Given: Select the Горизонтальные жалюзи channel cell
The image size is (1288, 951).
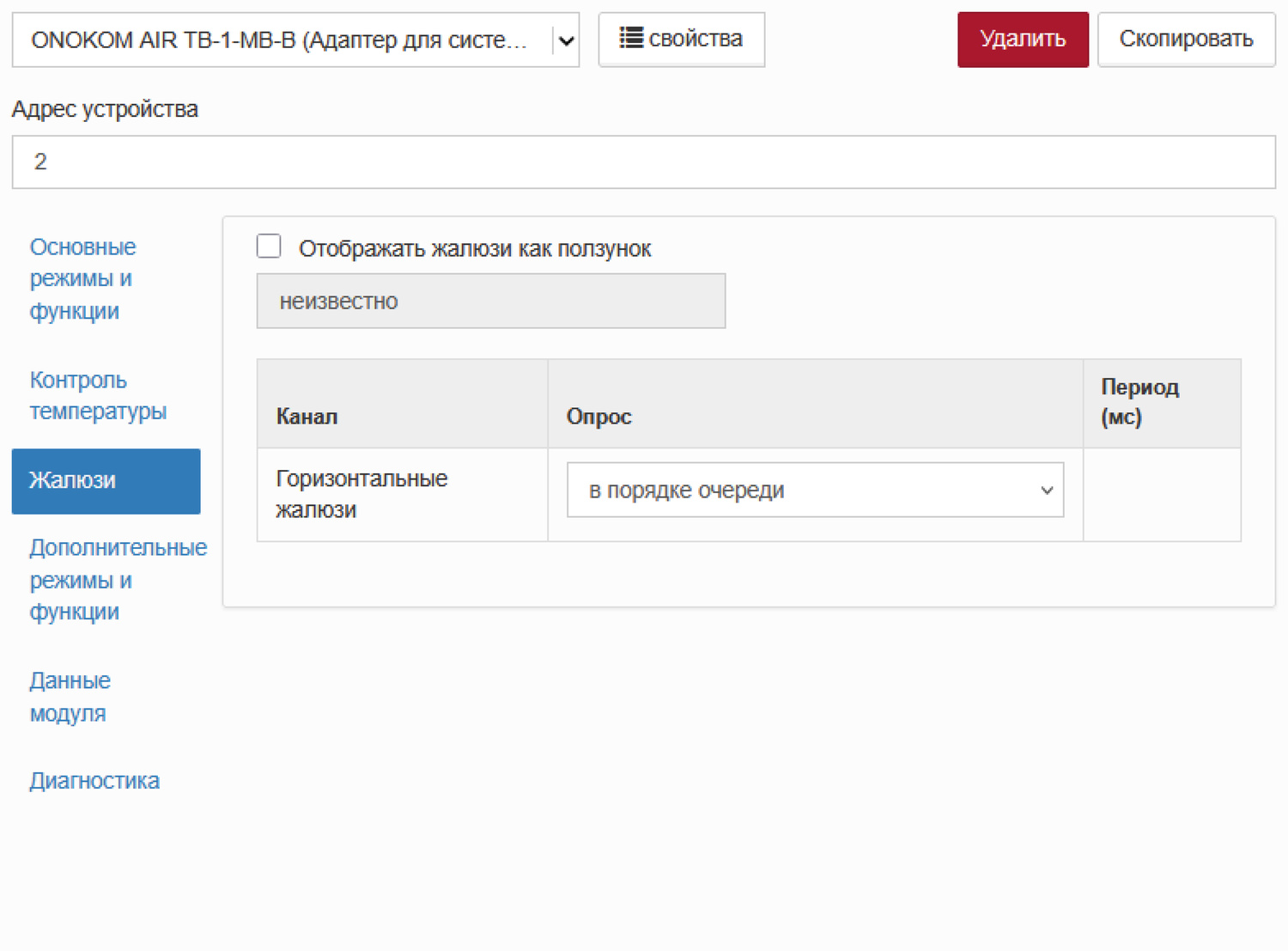Looking at the screenshot, I should [361, 494].
